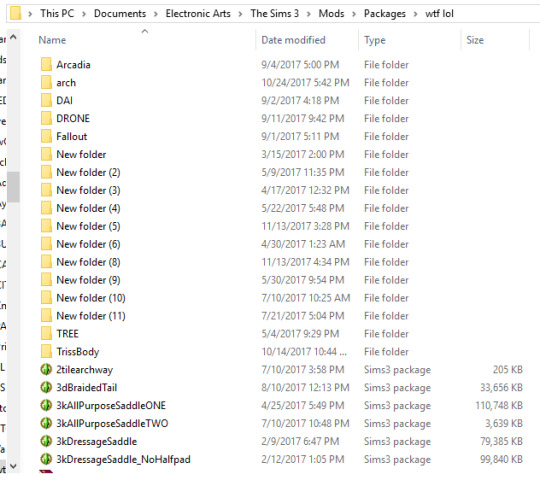540x486 pixels.
Task: Go to The Sims 3 breadcrumb
Action: (274, 13)
